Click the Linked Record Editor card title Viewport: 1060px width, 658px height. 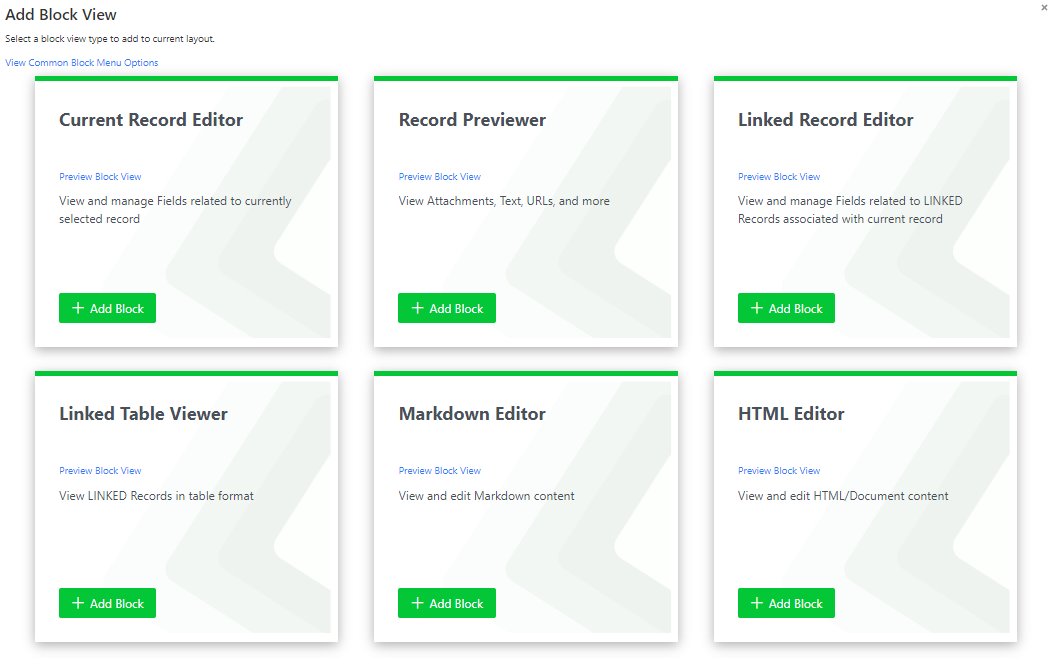826,120
